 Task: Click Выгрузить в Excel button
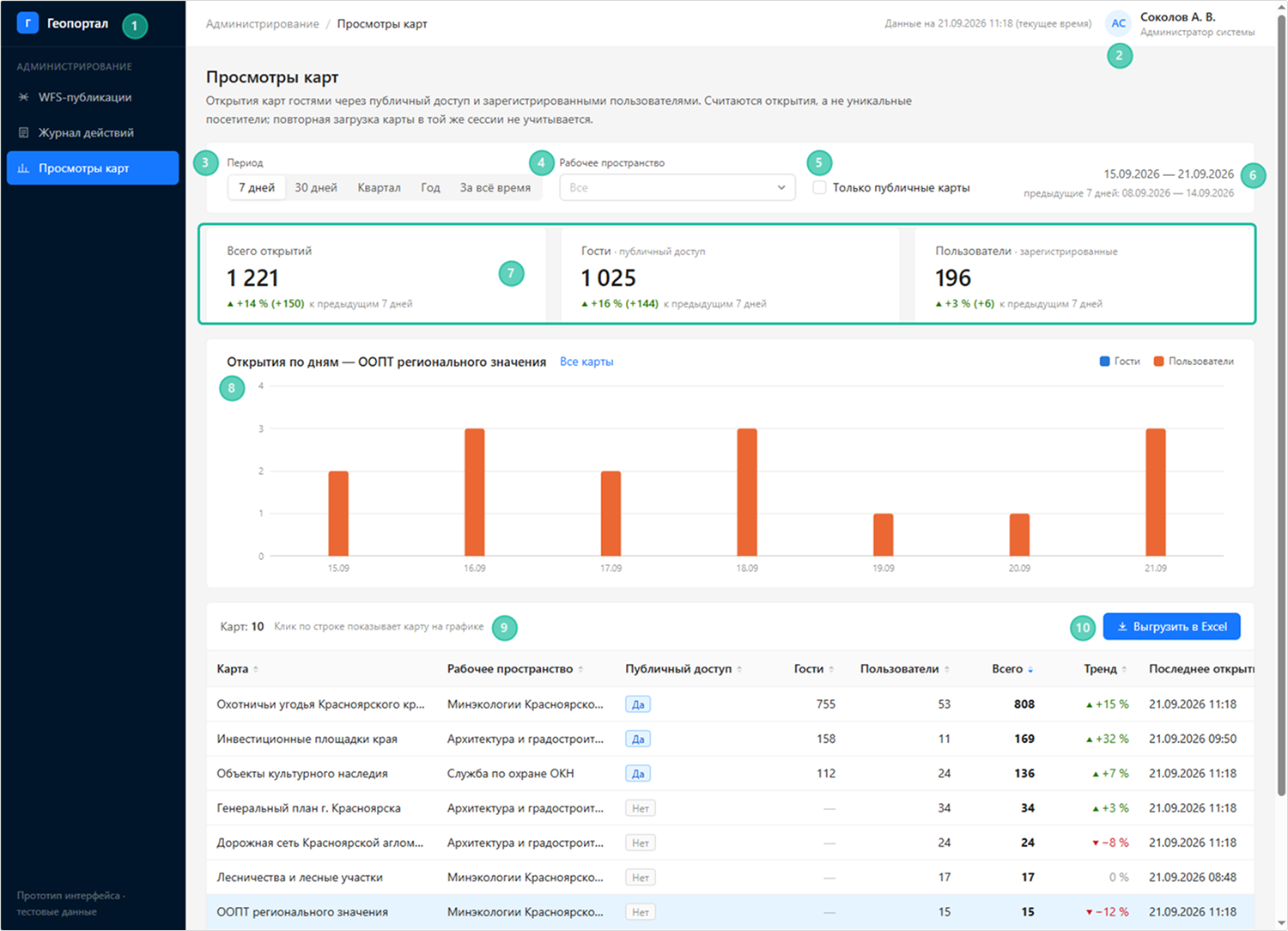click(1172, 627)
